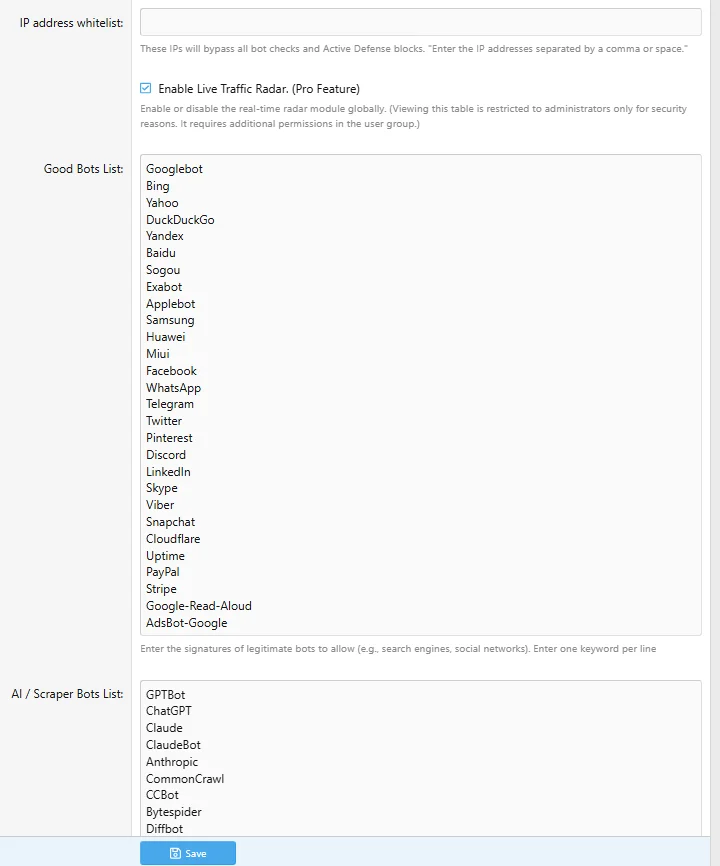Click the GPTBot line in AI bots
720x866 pixels.
click(x=166, y=695)
